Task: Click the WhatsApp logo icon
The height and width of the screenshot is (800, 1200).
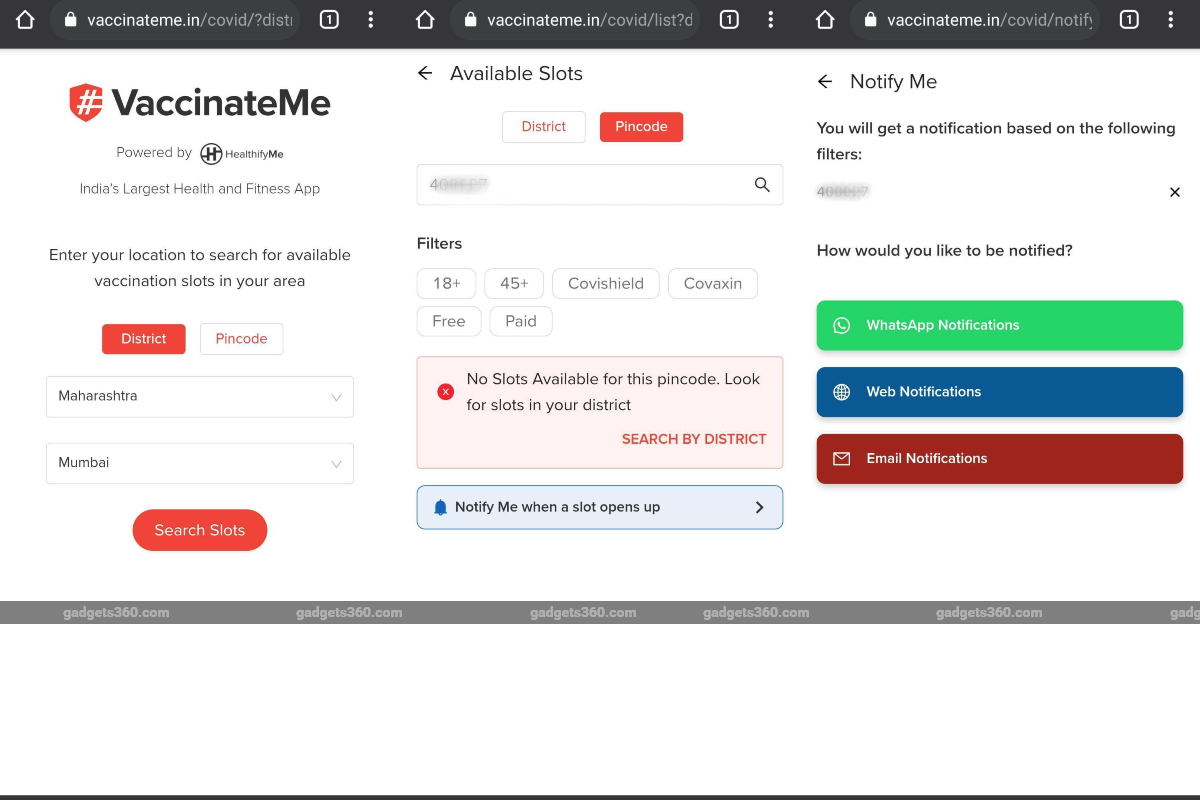Action: coord(842,325)
